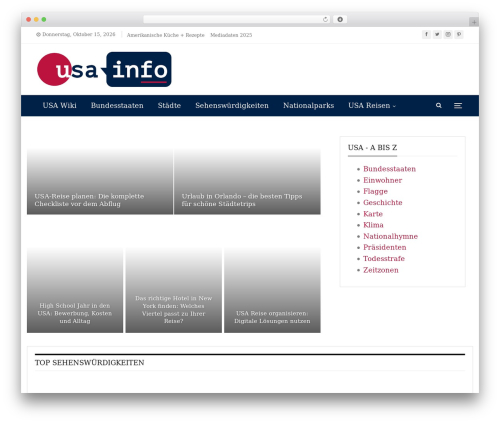Screen dimensions: 500x423
Task: Click the usa info logo
Action: click(104, 69)
